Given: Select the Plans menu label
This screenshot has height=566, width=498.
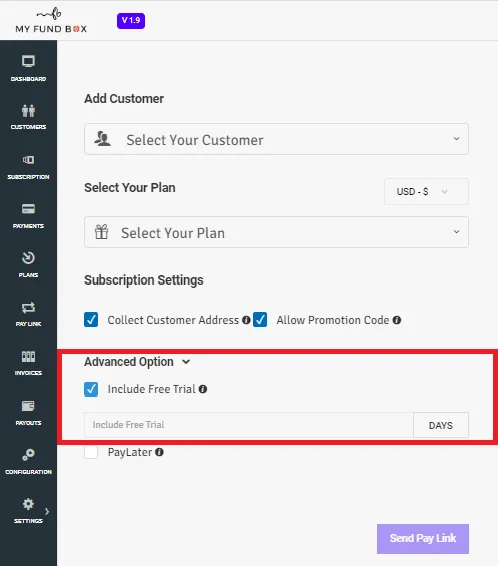Looking at the screenshot, I should (28, 275).
